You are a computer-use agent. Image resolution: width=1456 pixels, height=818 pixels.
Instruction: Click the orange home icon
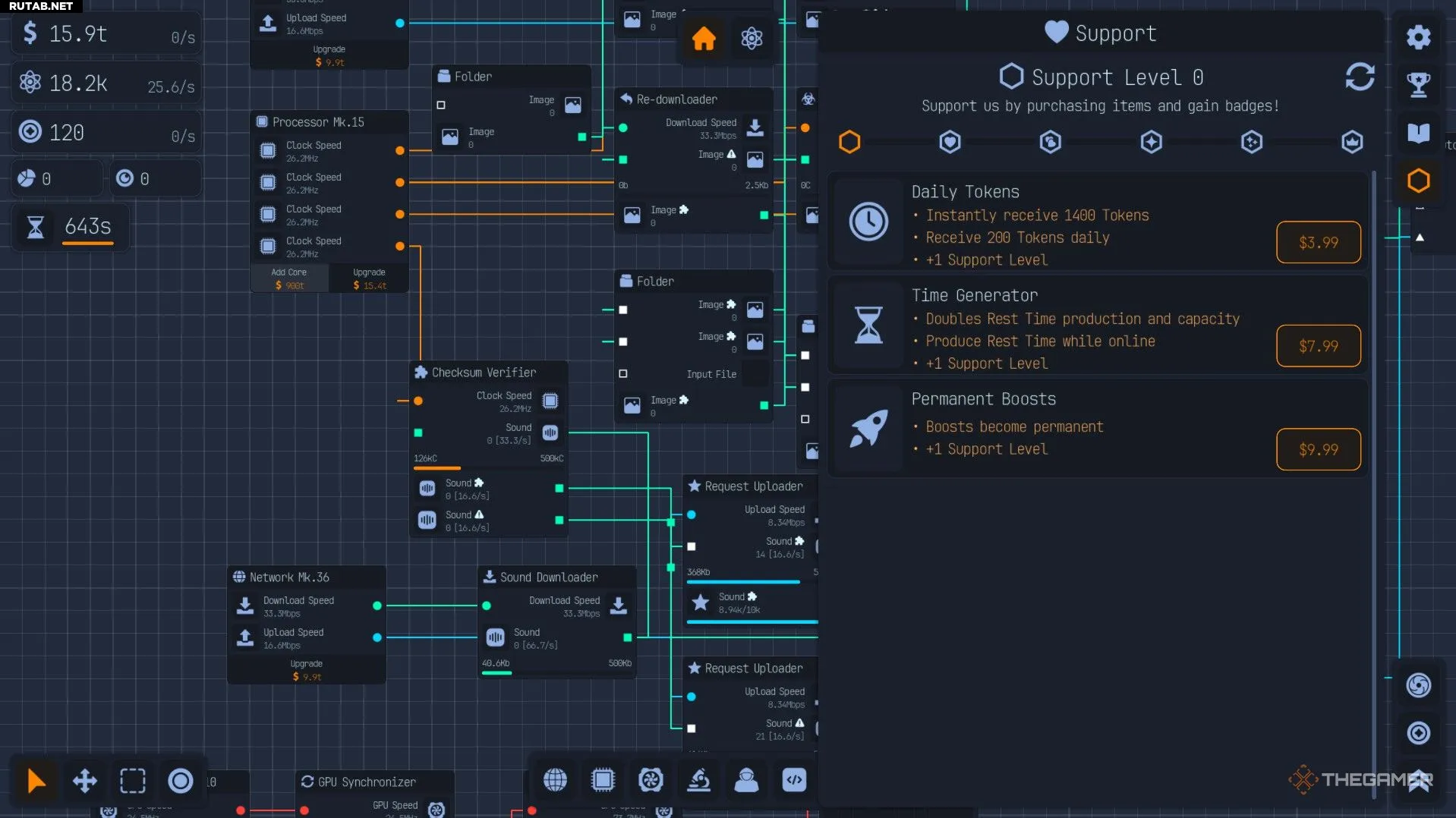703,38
